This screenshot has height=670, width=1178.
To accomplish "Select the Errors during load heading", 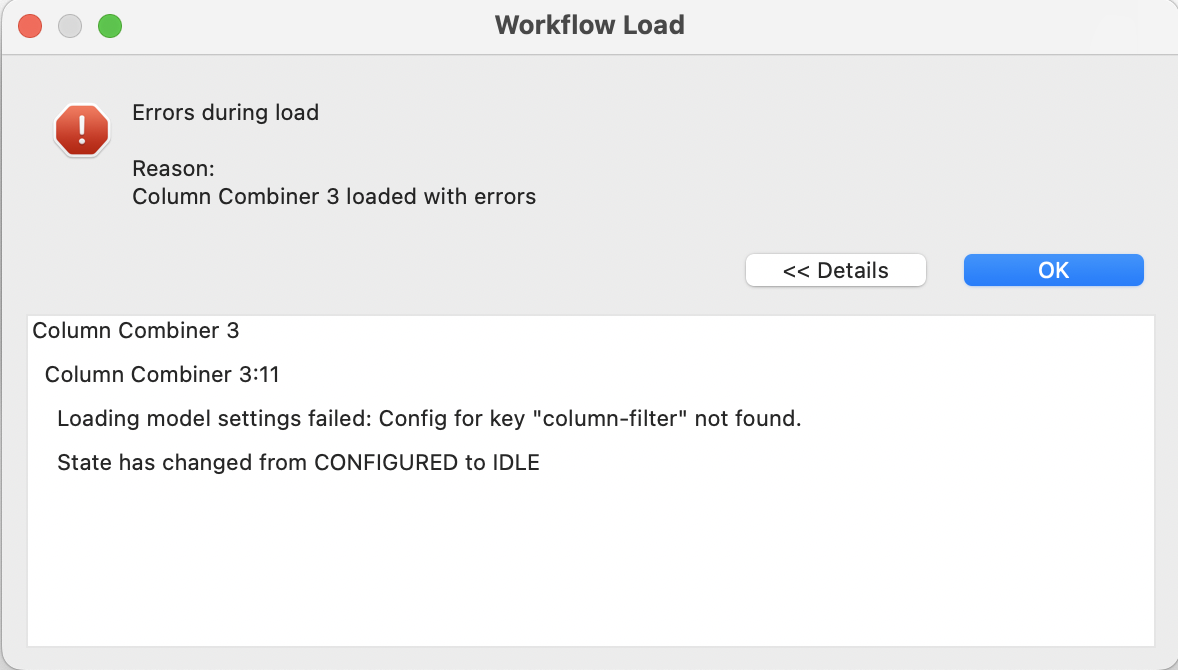I will (225, 112).
